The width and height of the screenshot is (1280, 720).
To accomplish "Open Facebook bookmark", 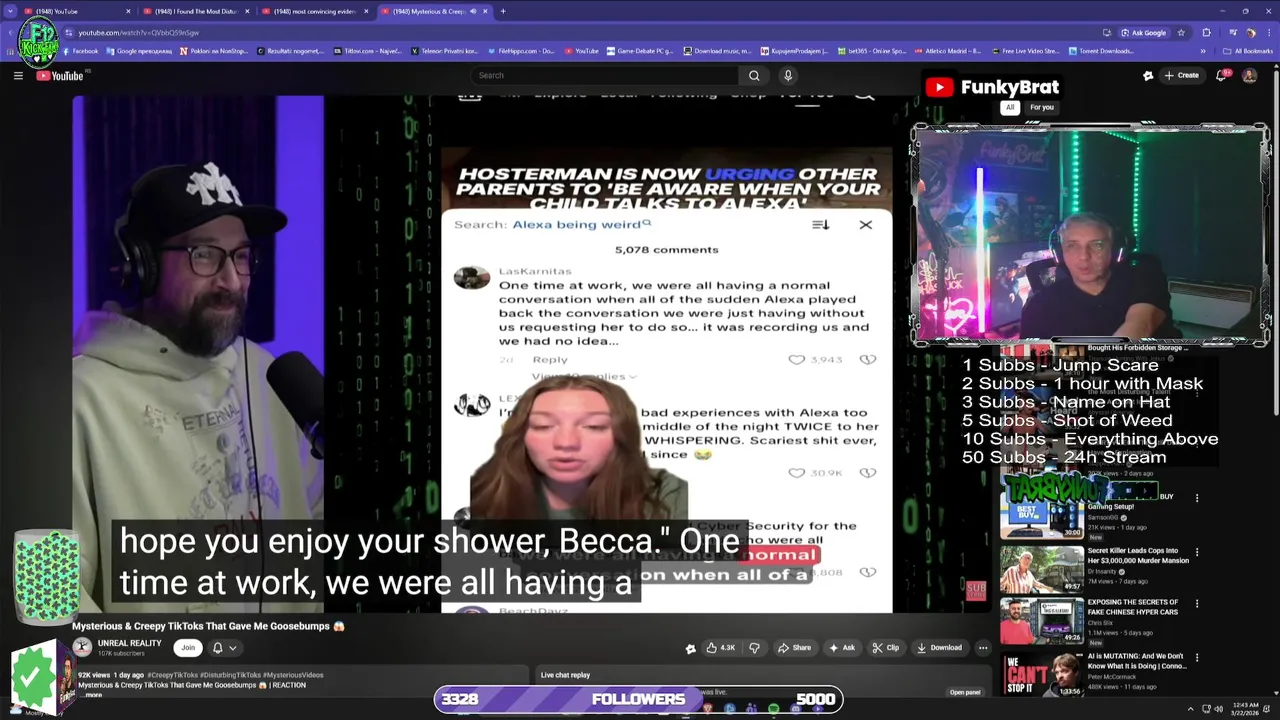I will tap(79, 51).
